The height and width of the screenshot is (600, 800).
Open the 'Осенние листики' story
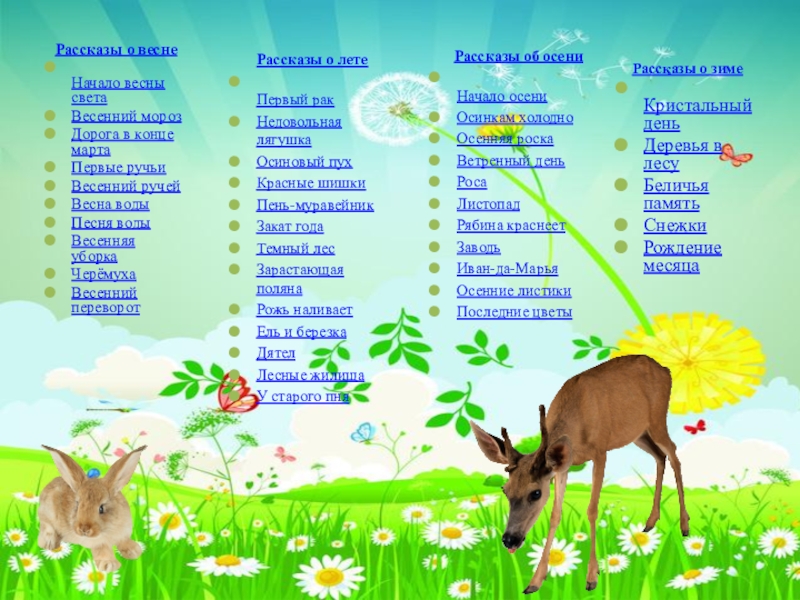click(514, 291)
